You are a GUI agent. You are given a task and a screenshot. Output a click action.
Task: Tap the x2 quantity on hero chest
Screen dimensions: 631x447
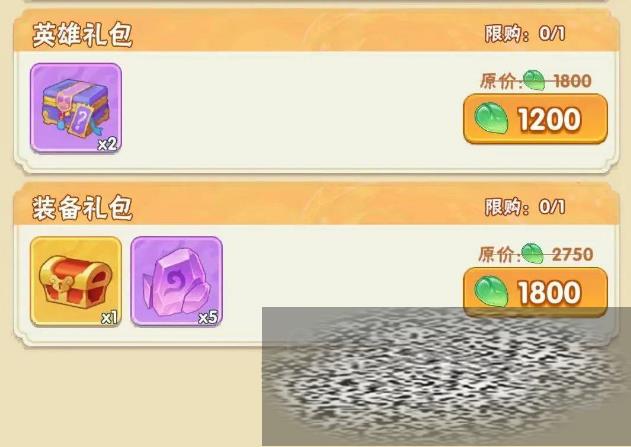(x=107, y=144)
